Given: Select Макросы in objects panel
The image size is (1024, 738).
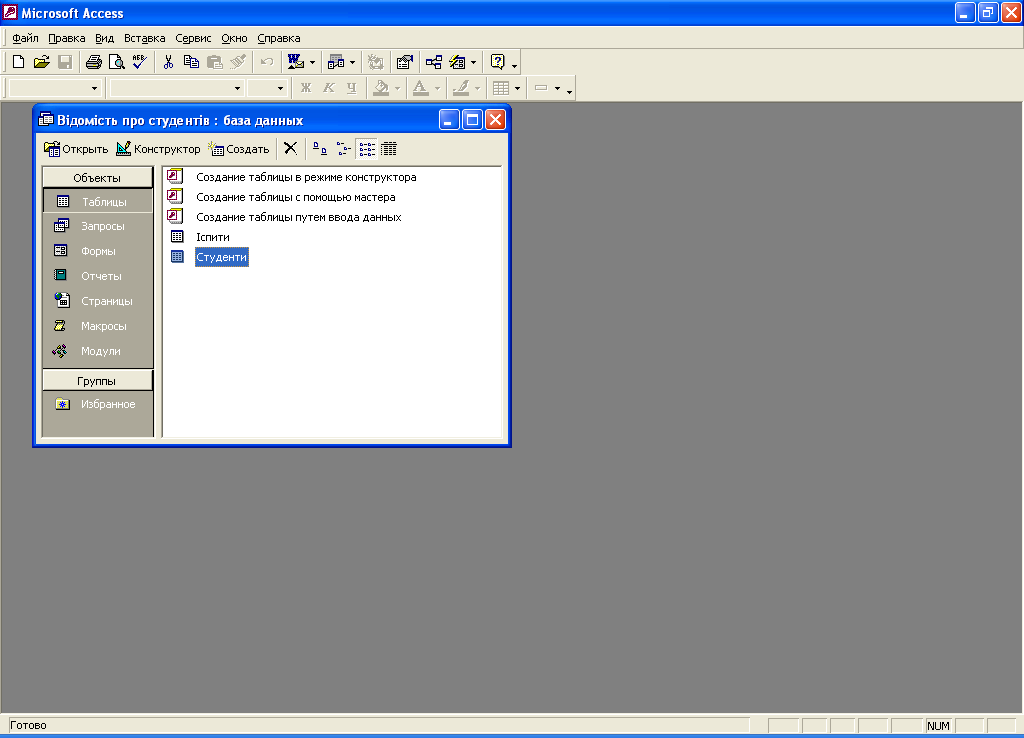Looking at the screenshot, I should click(97, 325).
